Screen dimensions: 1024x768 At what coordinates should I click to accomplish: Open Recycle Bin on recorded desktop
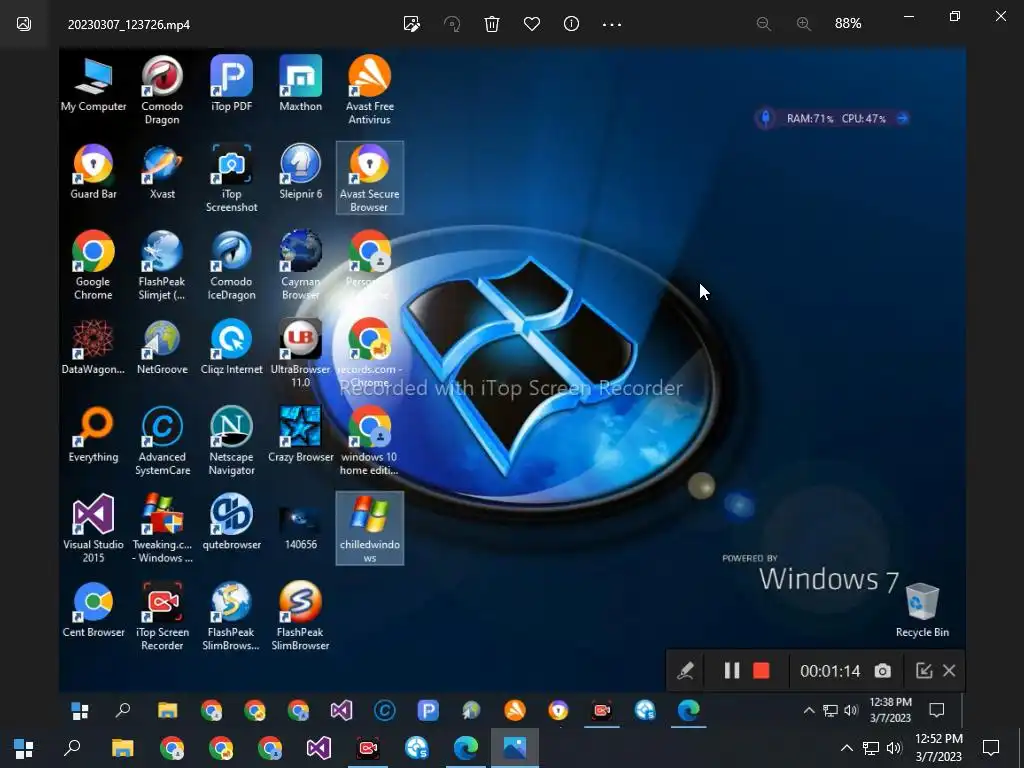922,610
